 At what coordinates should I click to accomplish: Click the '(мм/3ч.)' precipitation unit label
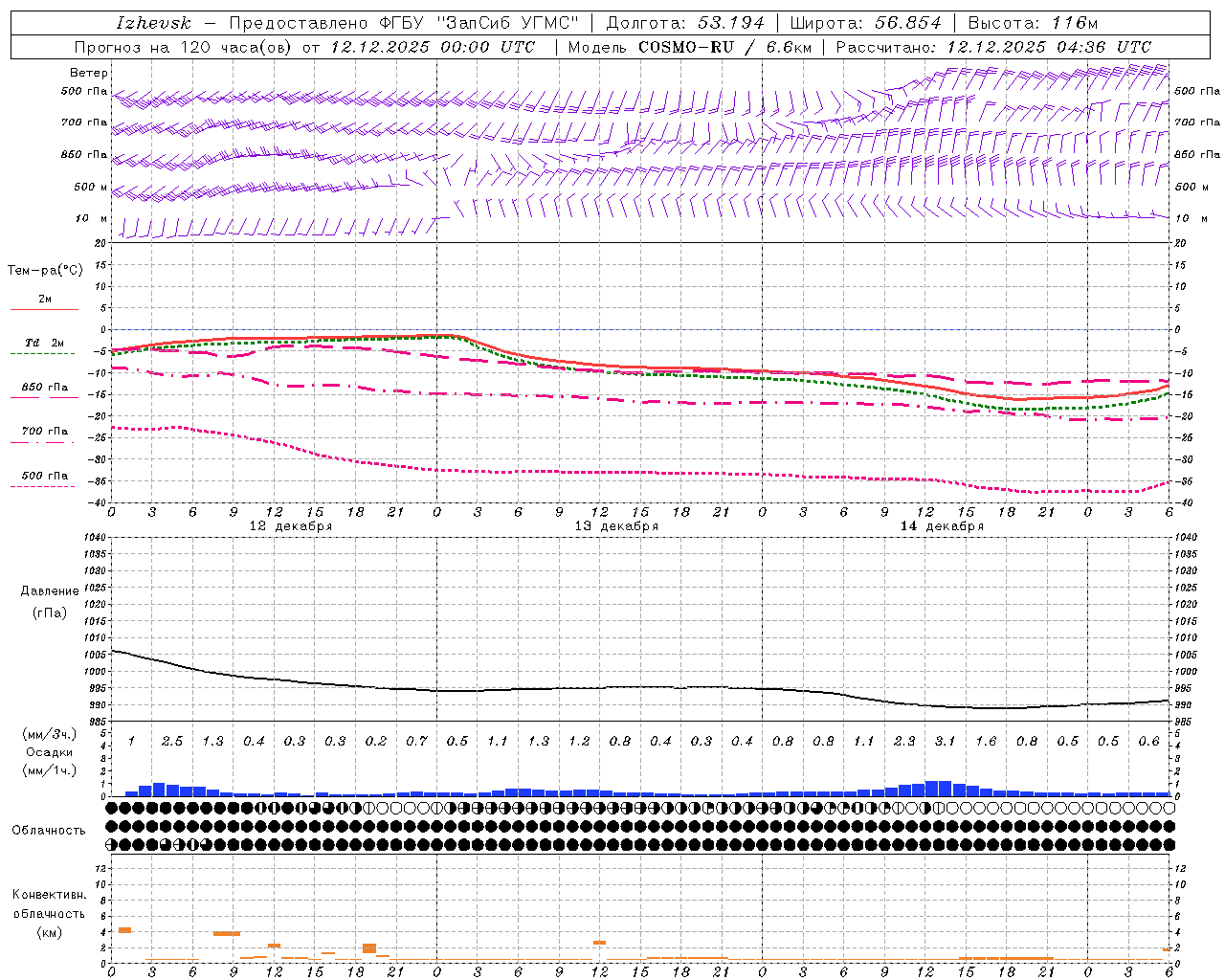coord(50,734)
